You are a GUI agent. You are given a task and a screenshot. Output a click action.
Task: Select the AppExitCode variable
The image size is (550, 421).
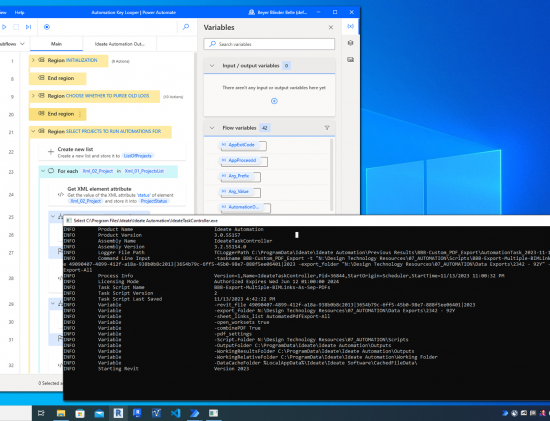coord(241,145)
